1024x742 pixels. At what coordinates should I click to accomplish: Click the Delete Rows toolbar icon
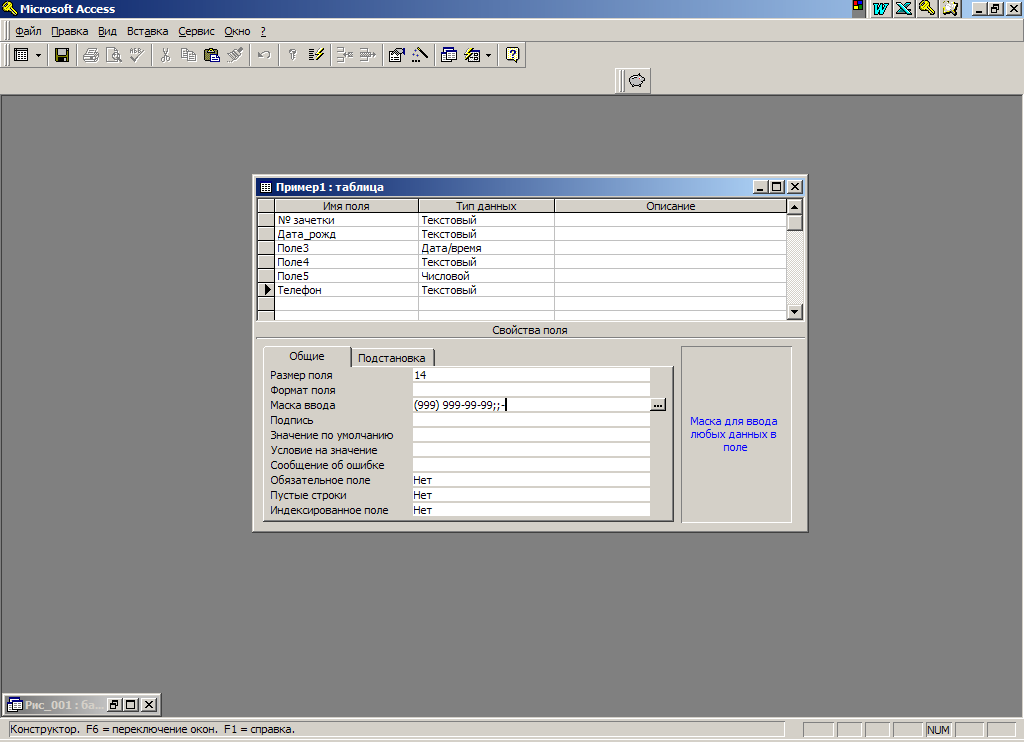368,56
